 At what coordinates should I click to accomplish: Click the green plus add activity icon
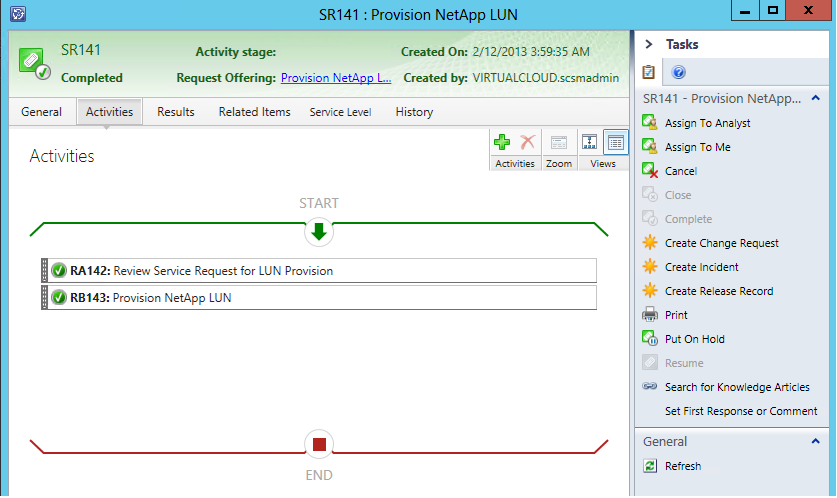pyautogui.click(x=502, y=142)
